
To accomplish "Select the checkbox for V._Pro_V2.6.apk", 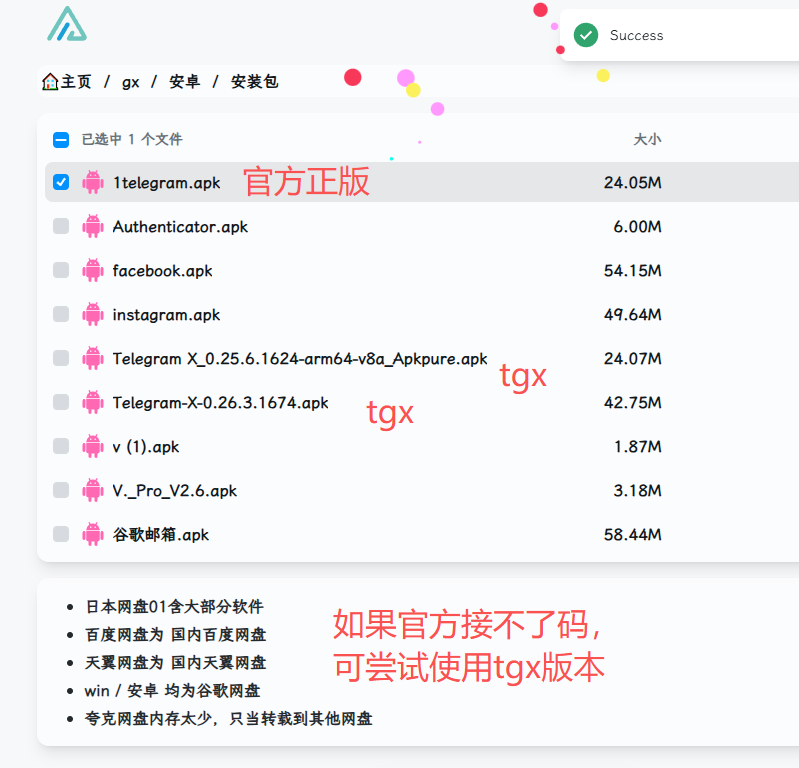I will 61,490.
